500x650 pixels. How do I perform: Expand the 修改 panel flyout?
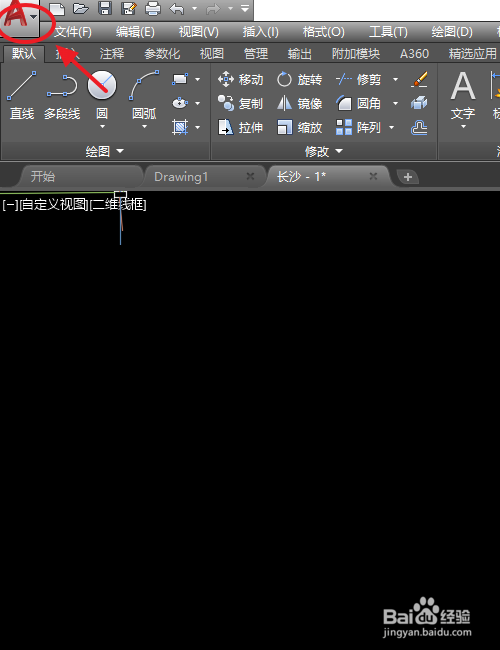click(324, 151)
